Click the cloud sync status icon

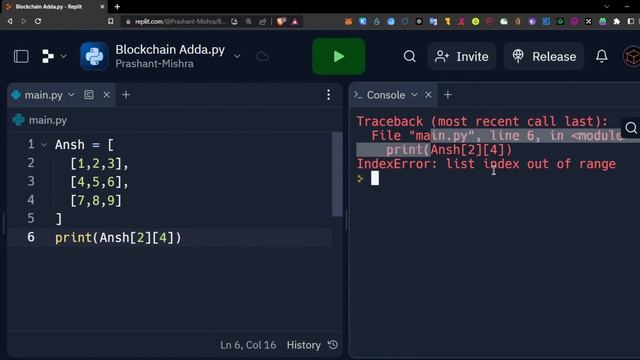click(262, 56)
